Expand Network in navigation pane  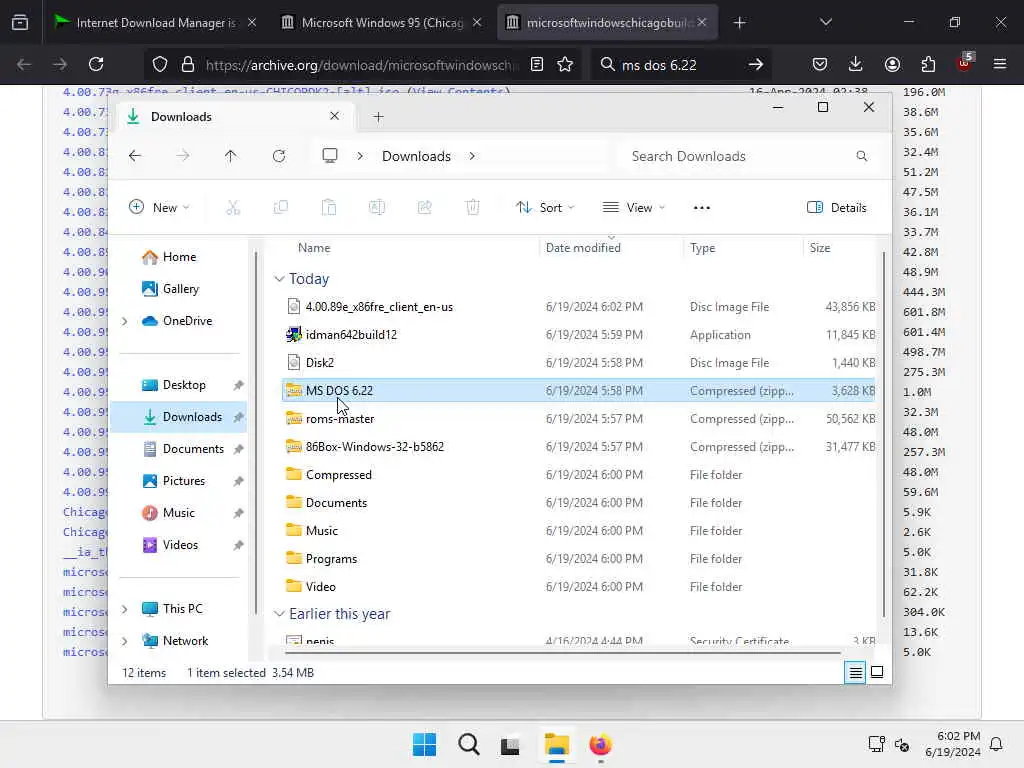point(125,641)
